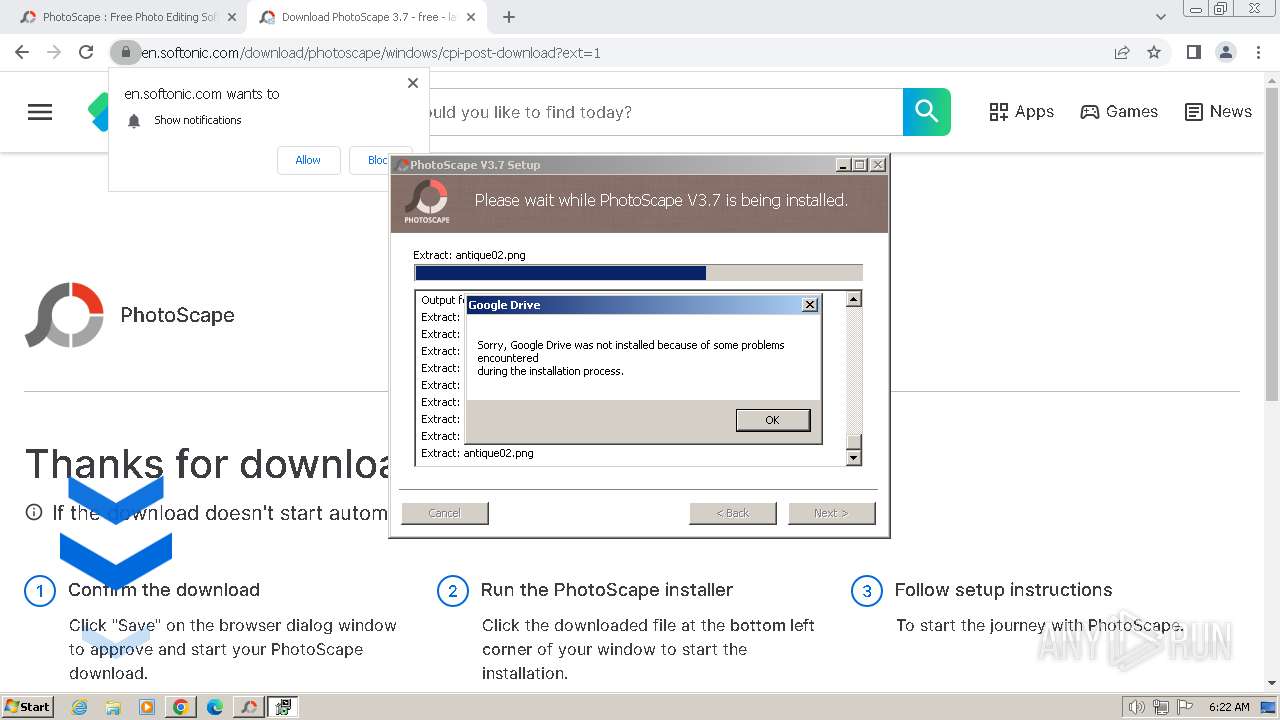Open the Games section on Softonic
Image resolution: width=1280 pixels, height=720 pixels.
(x=1119, y=112)
